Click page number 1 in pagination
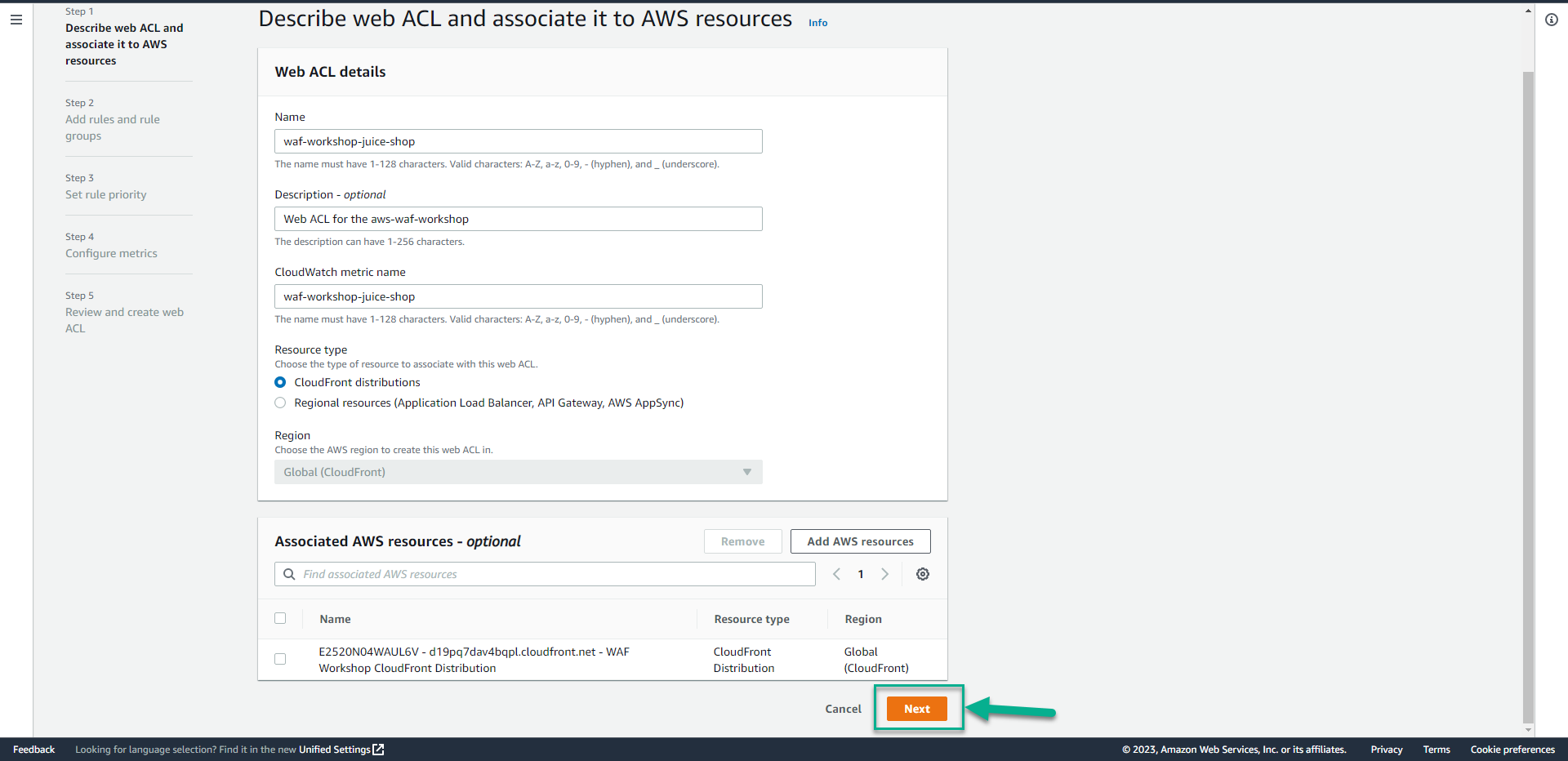Screen dimensions: 1568x761 pyautogui.click(x=861, y=574)
